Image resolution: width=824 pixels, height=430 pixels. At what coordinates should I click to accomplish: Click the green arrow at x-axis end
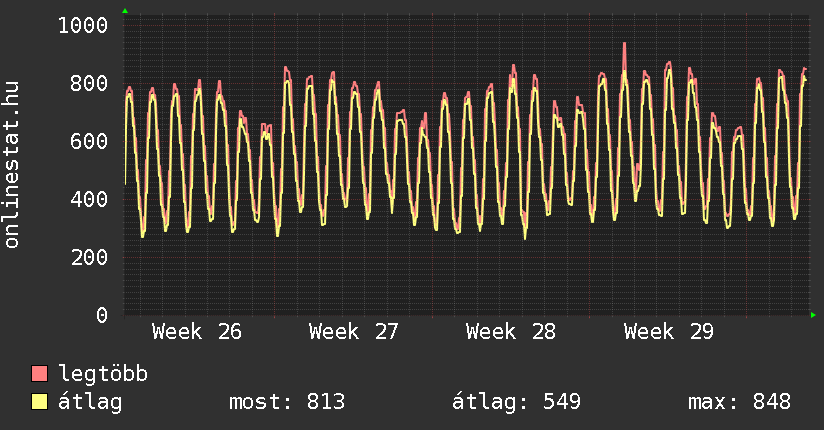point(813,315)
